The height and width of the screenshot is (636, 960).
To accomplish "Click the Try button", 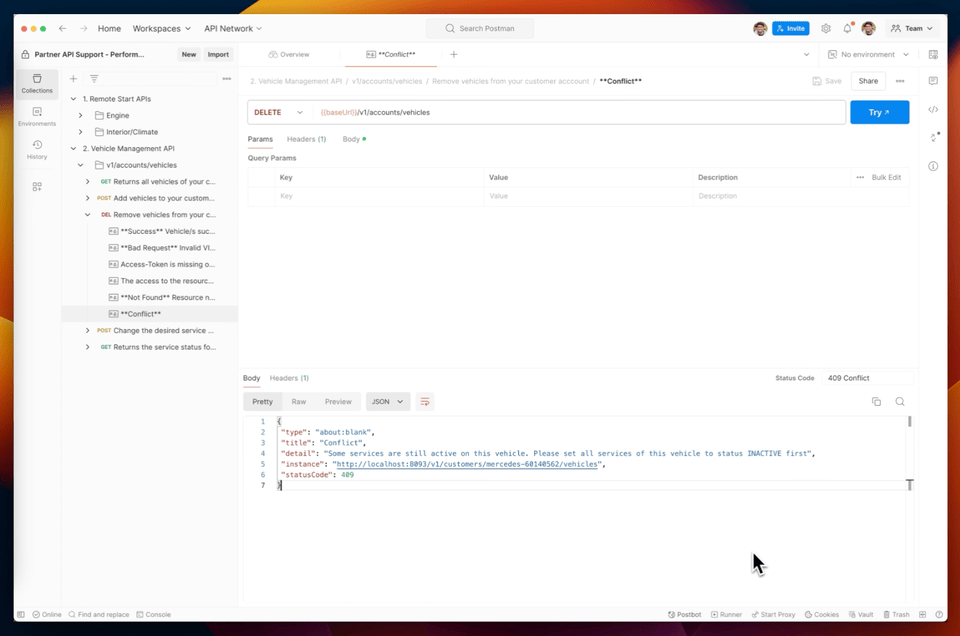I will point(879,113).
